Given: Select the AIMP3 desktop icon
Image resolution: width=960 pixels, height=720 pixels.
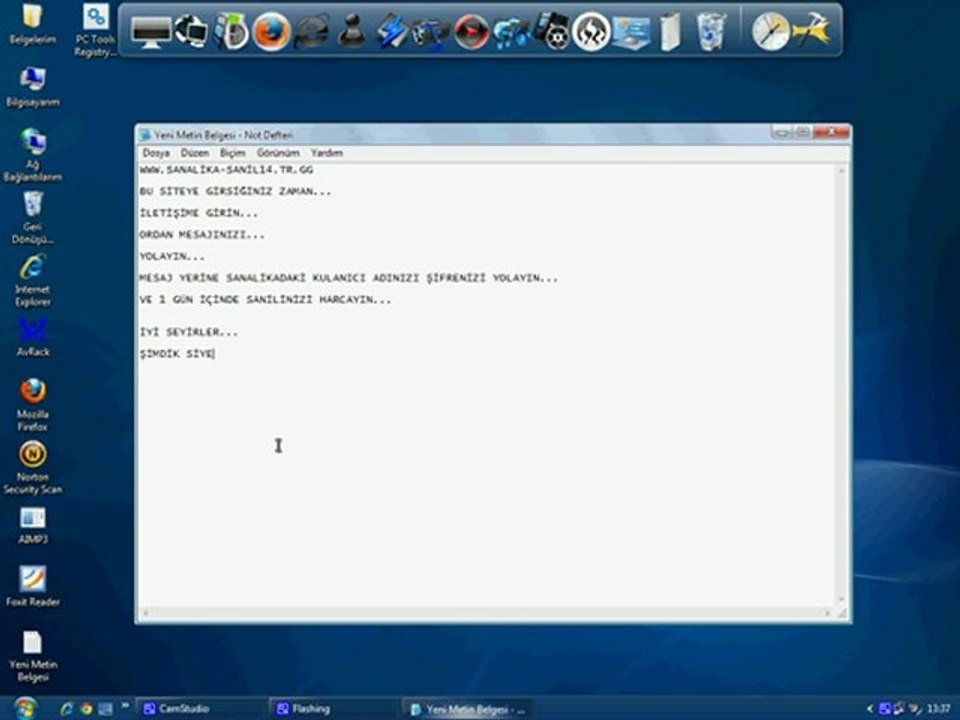Looking at the screenshot, I should click(x=32, y=525).
